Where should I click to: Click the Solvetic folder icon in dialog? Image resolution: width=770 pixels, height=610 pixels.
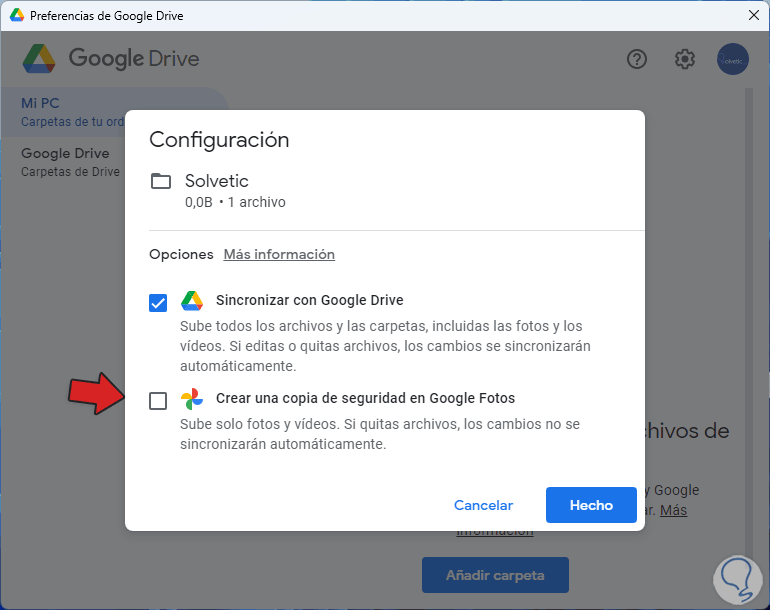161,181
